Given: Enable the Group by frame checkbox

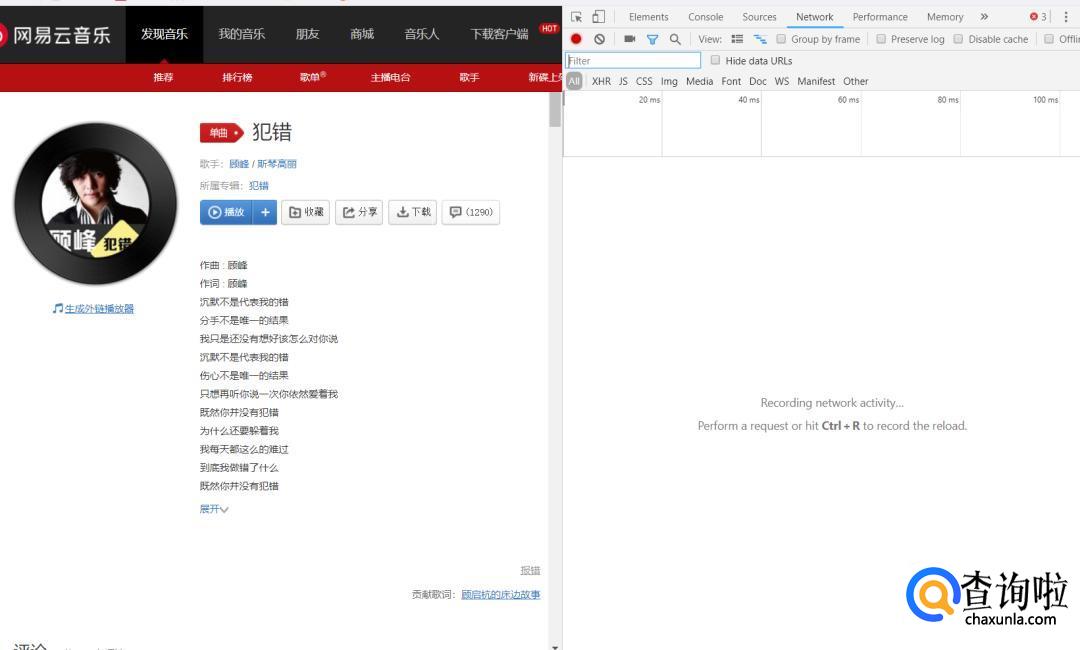Looking at the screenshot, I should 782,39.
